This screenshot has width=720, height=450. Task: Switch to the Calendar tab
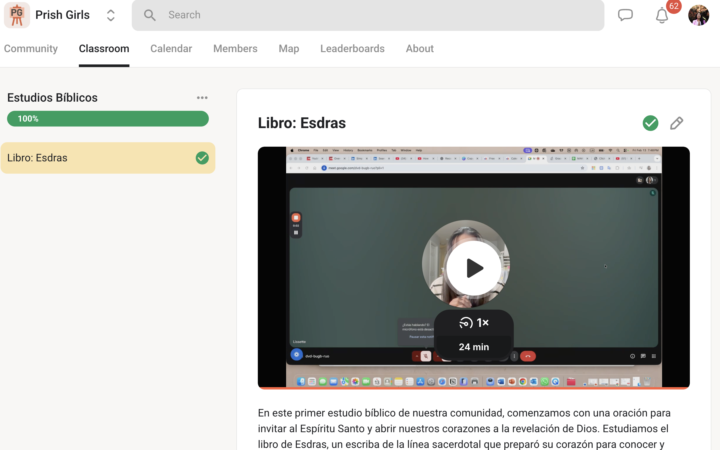171,49
